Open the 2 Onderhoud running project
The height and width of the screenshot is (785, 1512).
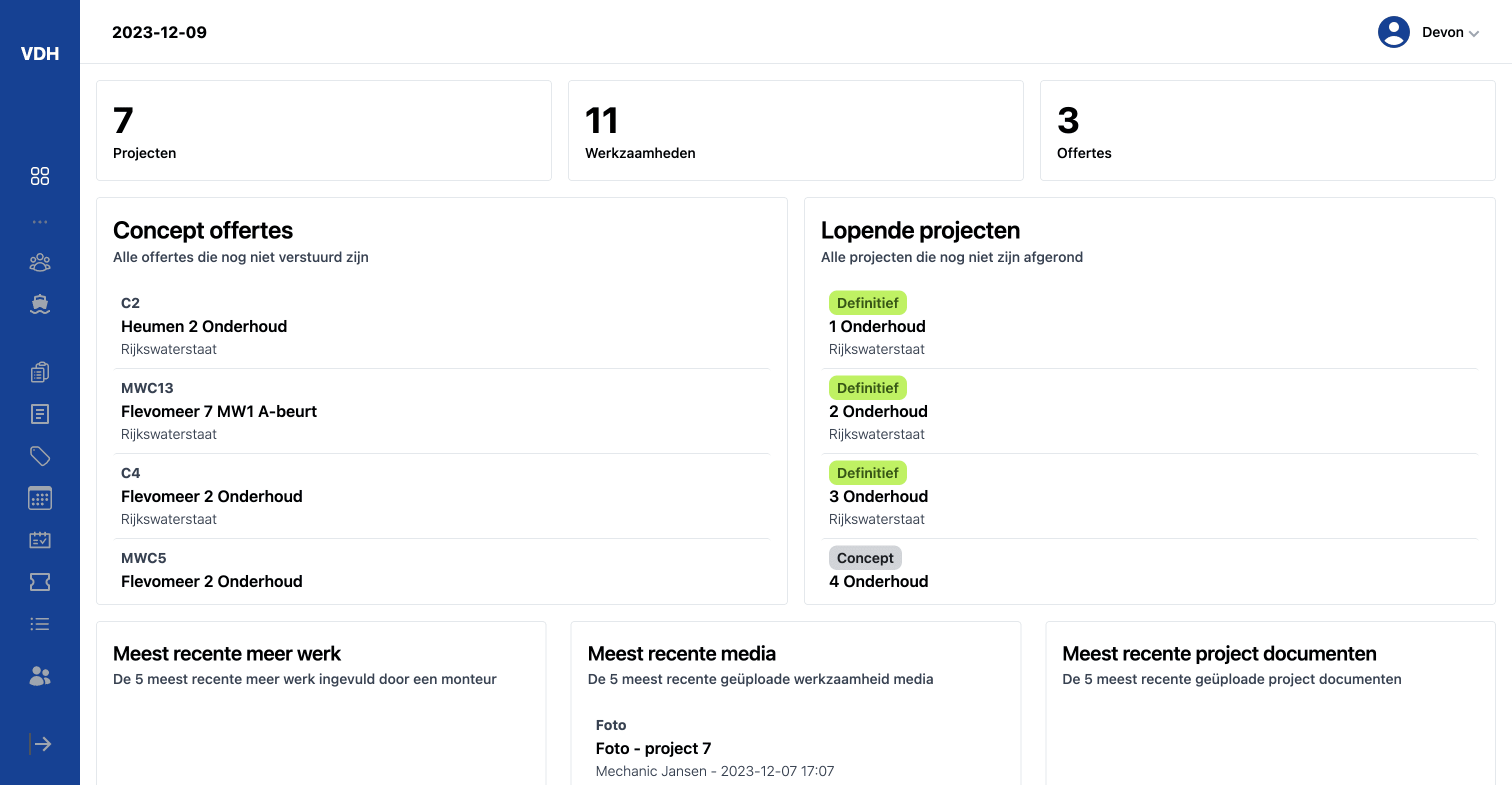point(878,411)
